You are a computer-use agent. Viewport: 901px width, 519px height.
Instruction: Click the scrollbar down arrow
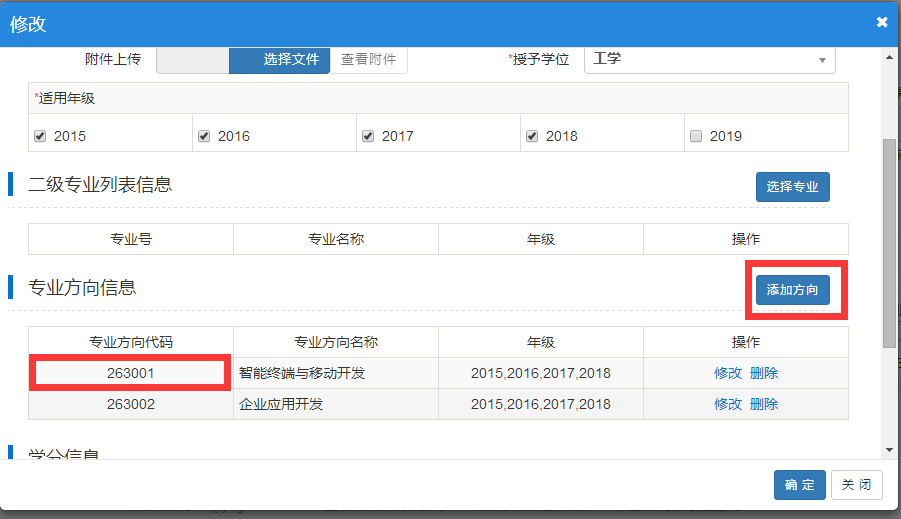pos(889,451)
